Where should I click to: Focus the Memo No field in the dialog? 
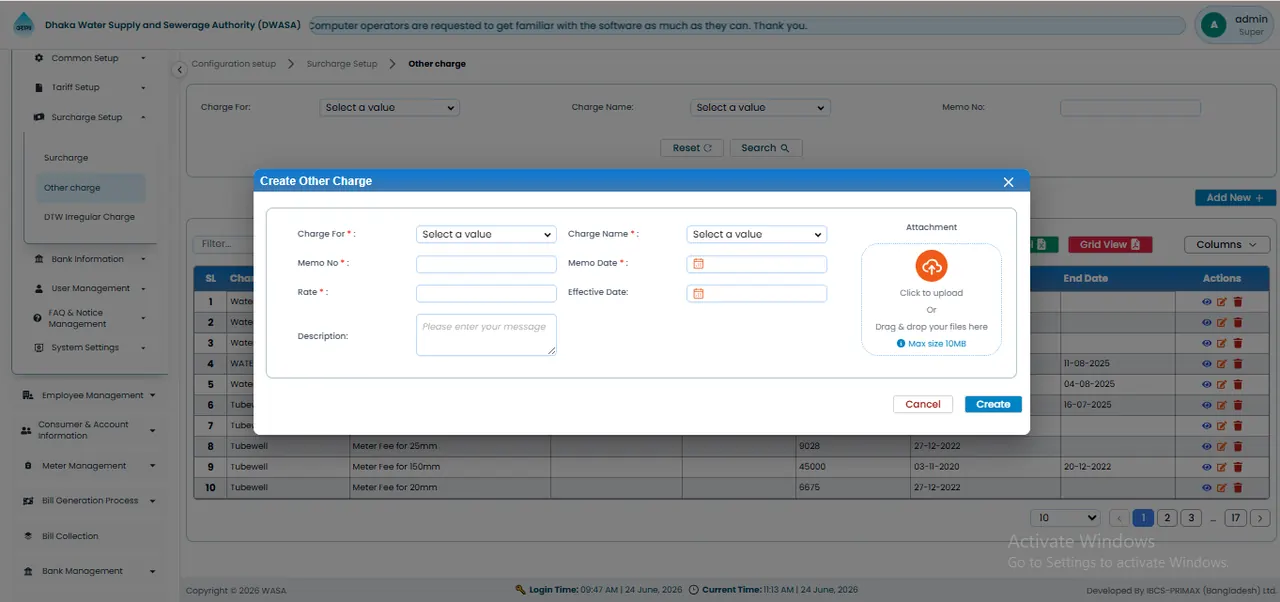pyautogui.click(x=486, y=264)
